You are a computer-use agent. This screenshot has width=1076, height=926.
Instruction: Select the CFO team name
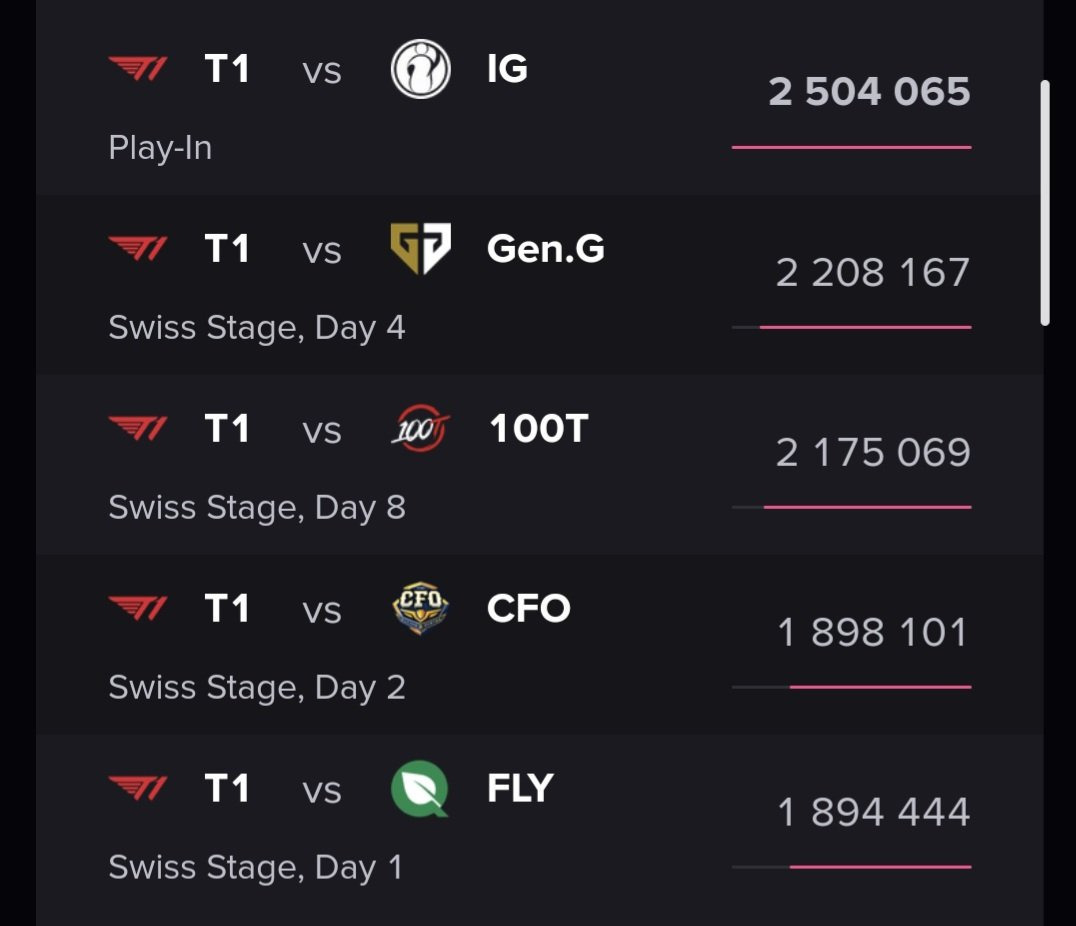[528, 609]
